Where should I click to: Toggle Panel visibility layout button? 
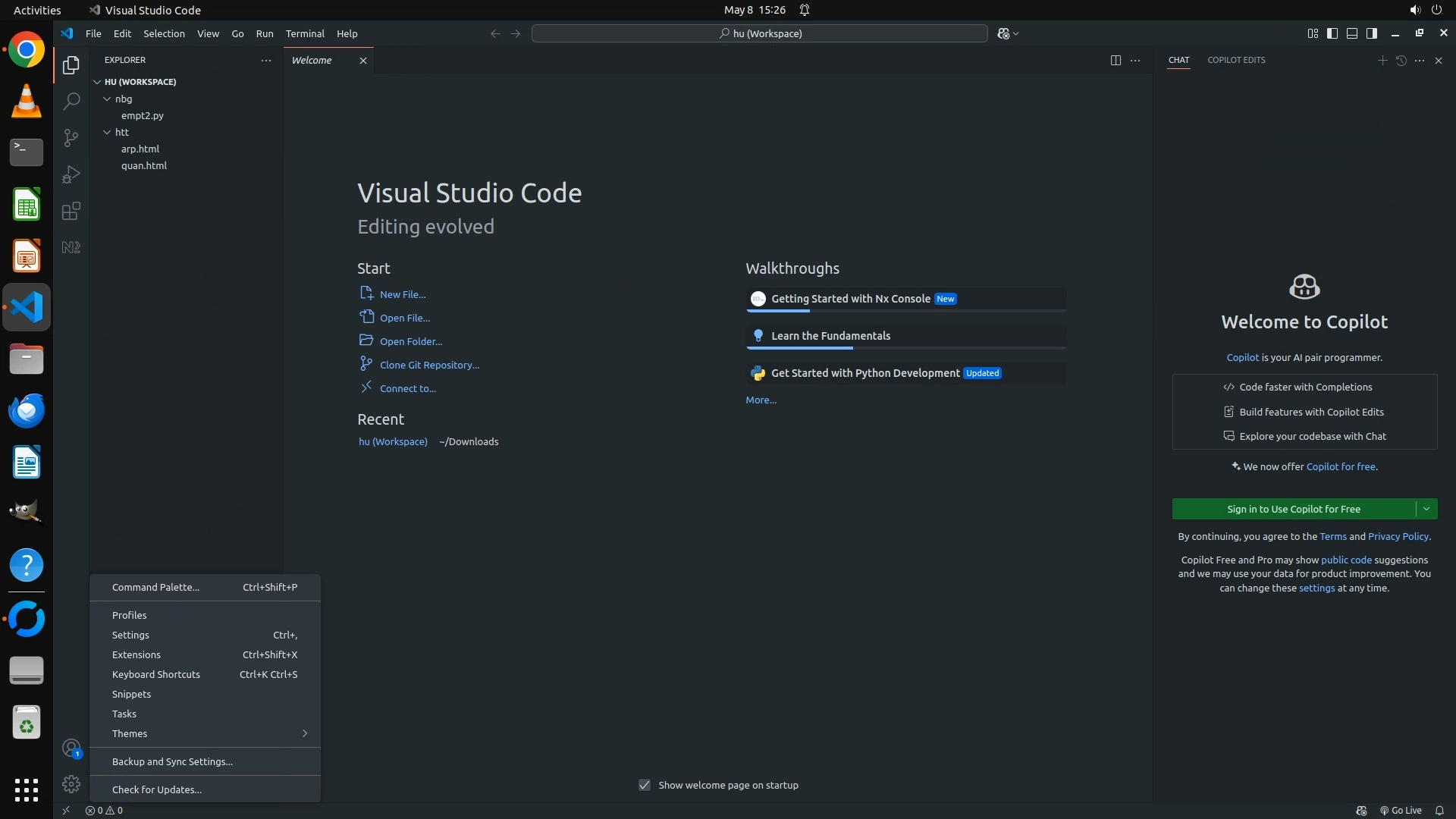tap(1352, 33)
